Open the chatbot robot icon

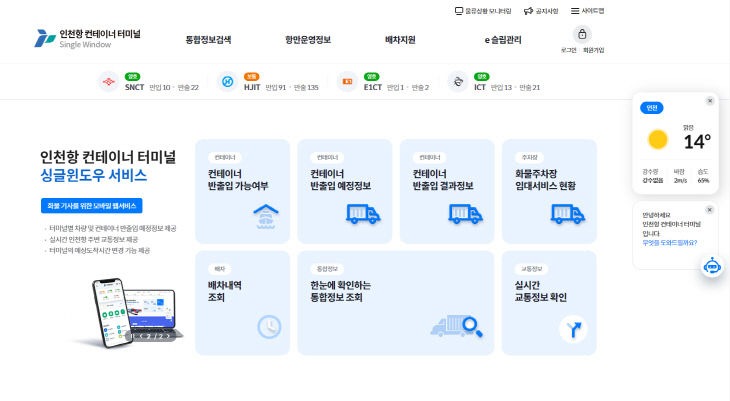[x=712, y=267]
